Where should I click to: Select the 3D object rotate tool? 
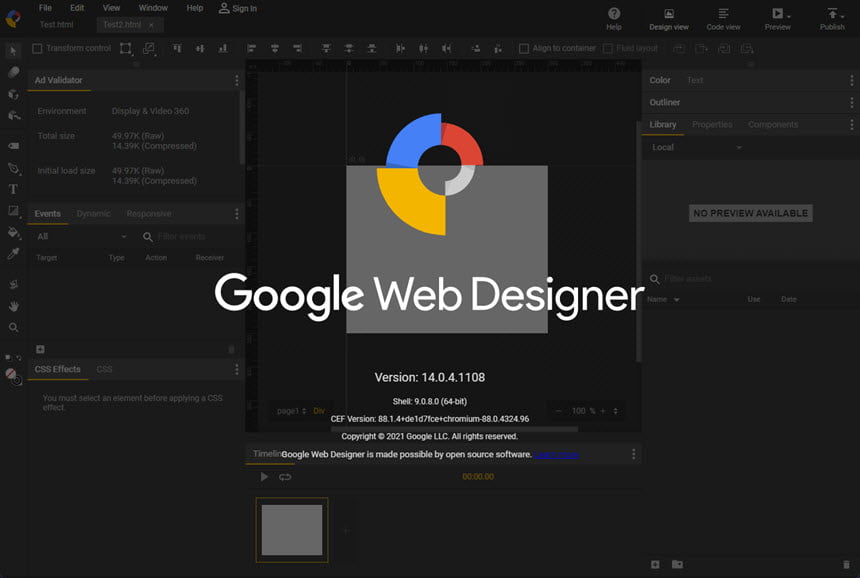pyautogui.click(x=13, y=94)
